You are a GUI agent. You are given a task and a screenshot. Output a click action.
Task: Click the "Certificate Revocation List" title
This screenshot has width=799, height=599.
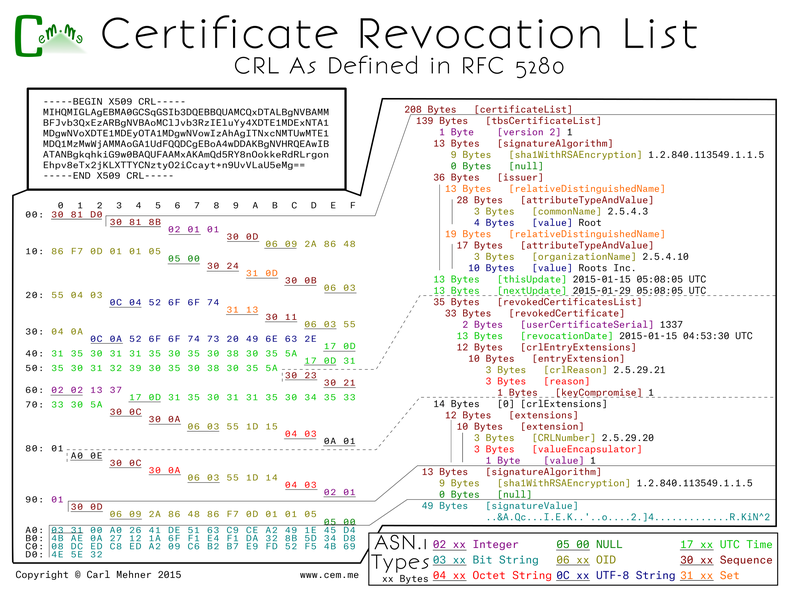click(399, 34)
